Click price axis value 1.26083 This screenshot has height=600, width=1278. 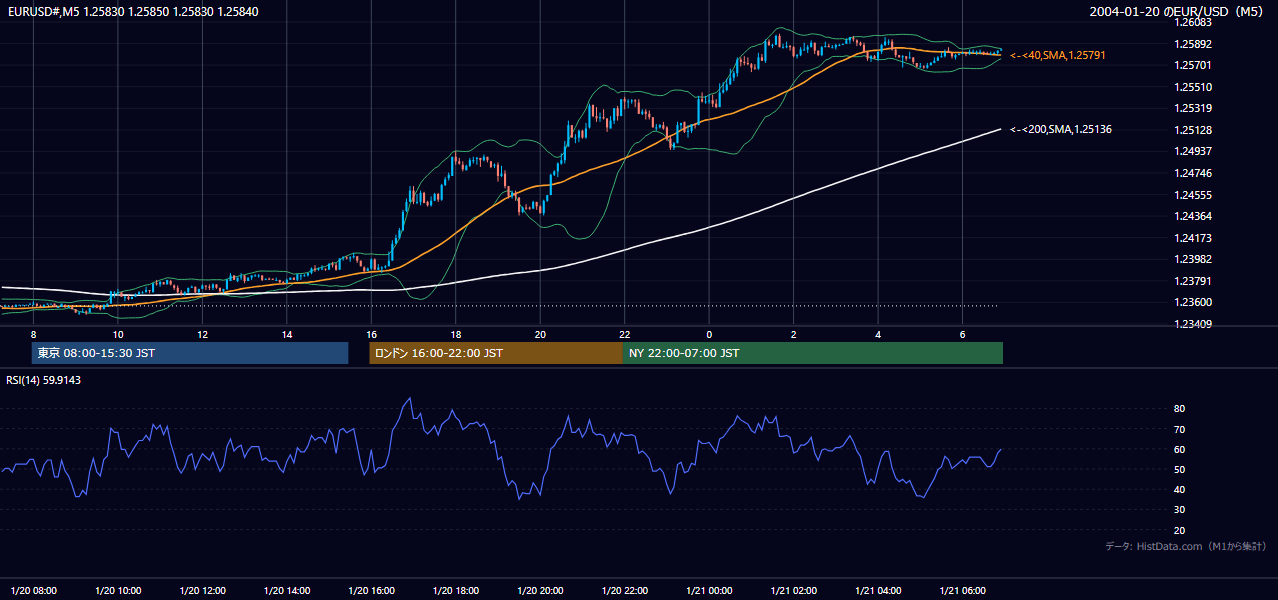[1192, 22]
